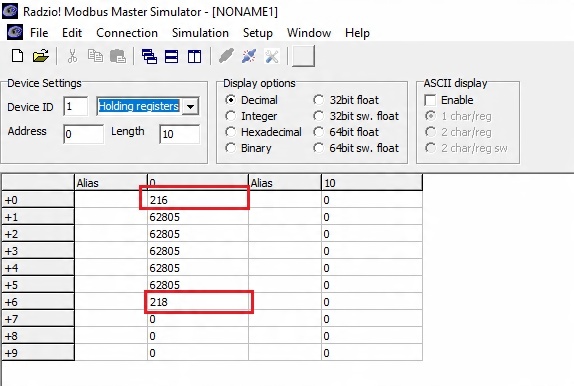
Task: Tile windows vertically via toolbar icon
Action: [194, 57]
